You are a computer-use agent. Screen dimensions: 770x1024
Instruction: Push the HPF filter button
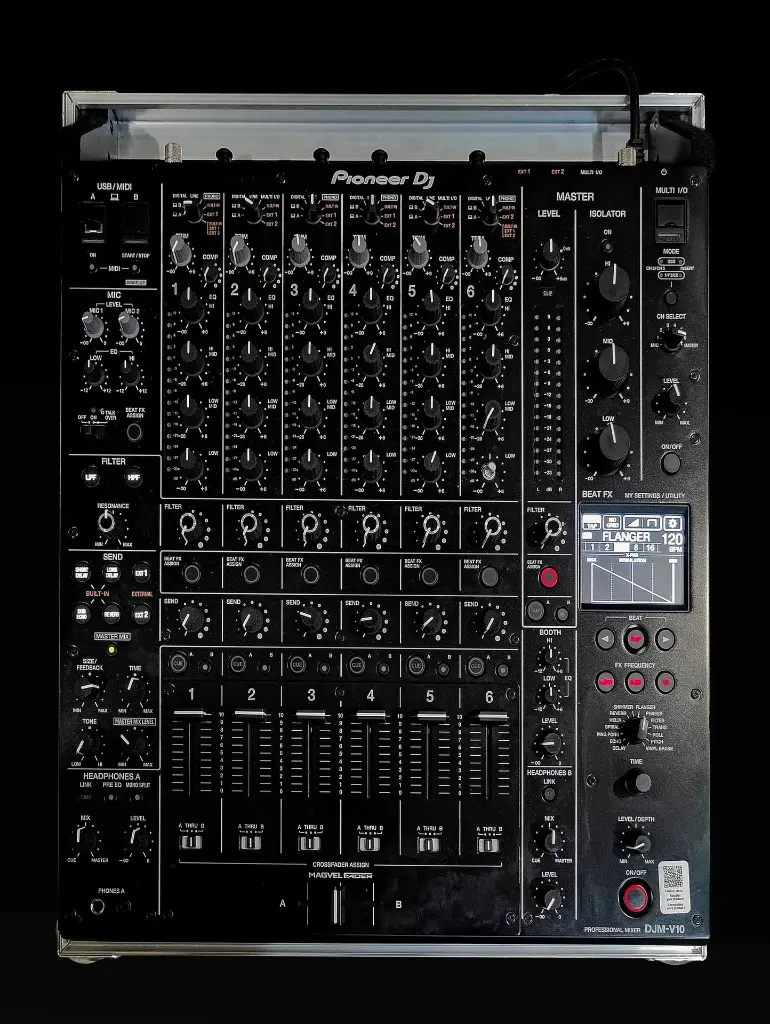point(134,477)
